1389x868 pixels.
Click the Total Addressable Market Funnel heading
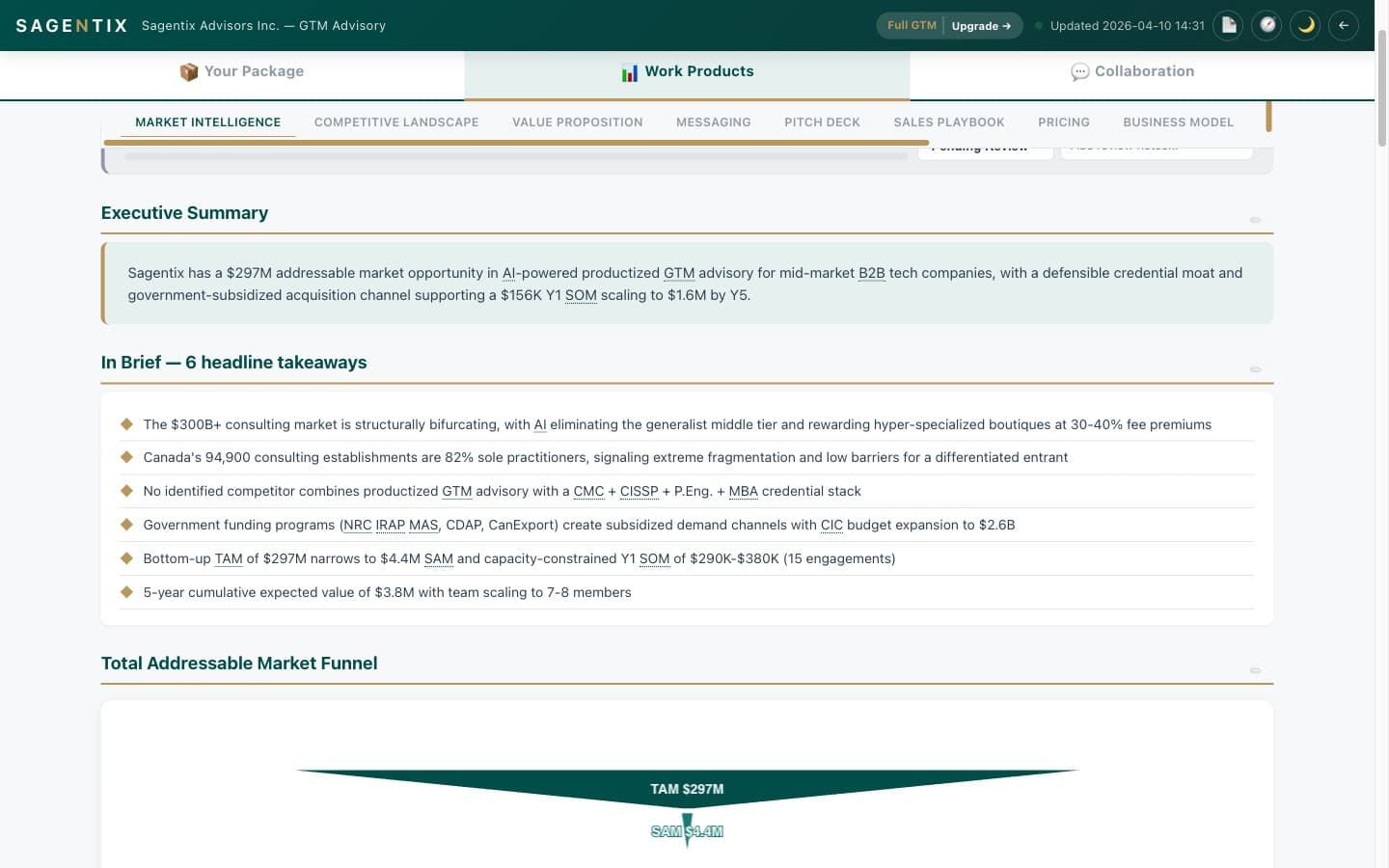pyautogui.click(x=239, y=664)
